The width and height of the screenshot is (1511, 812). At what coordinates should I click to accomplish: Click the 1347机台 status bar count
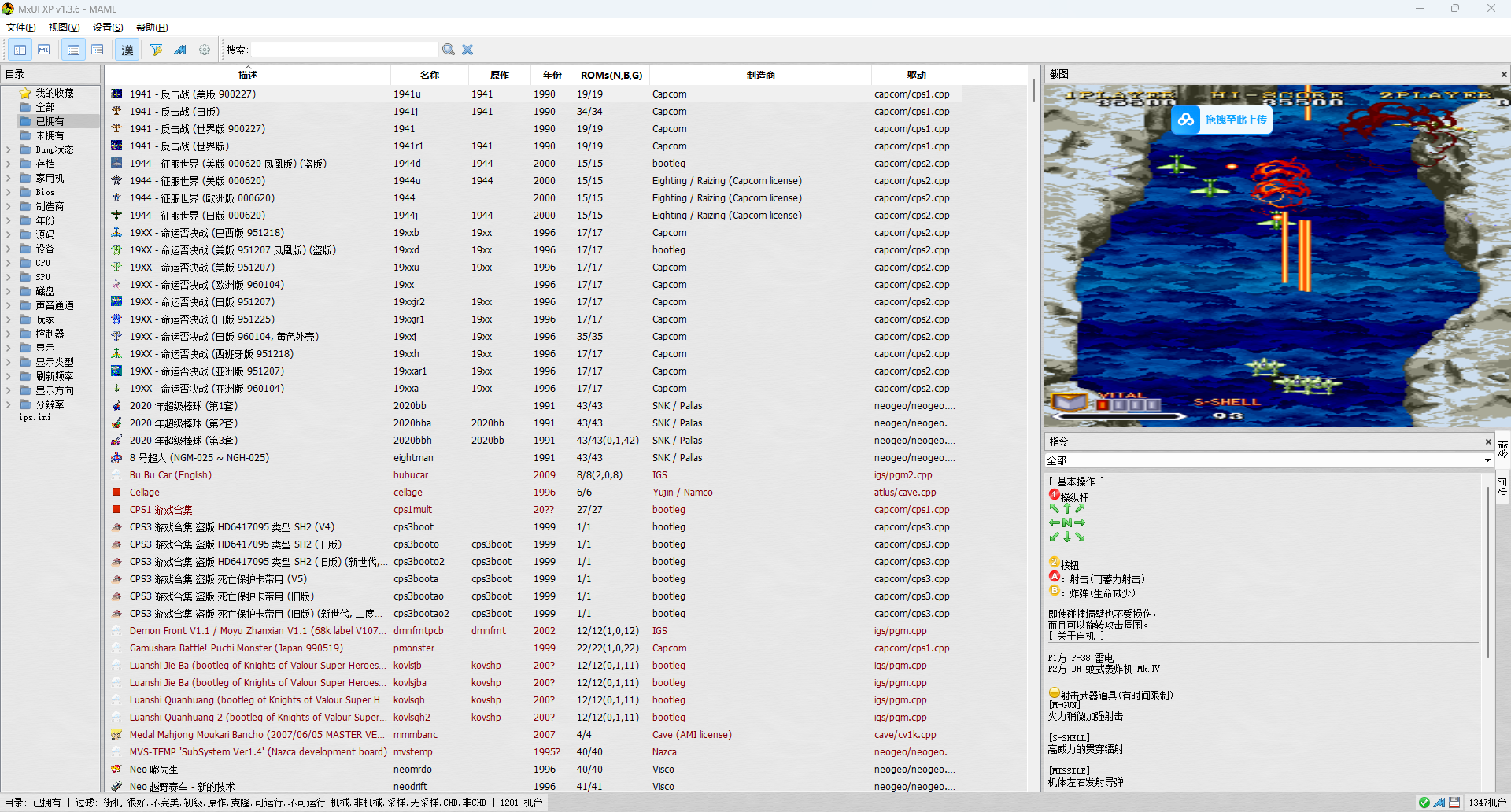point(1487,803)
